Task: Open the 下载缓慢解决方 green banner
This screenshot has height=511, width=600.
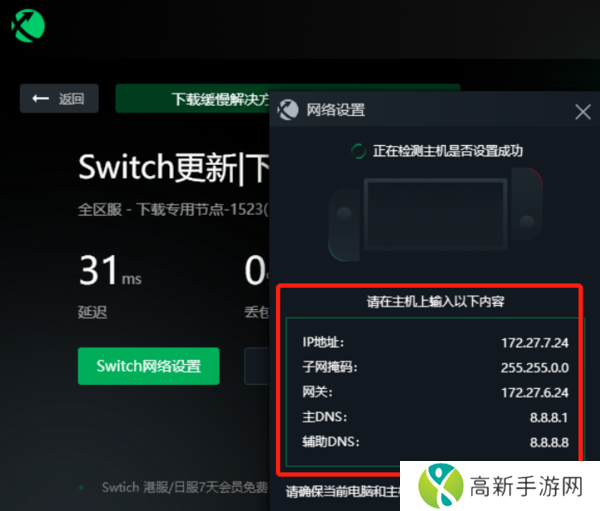Action: click(192, 98)
